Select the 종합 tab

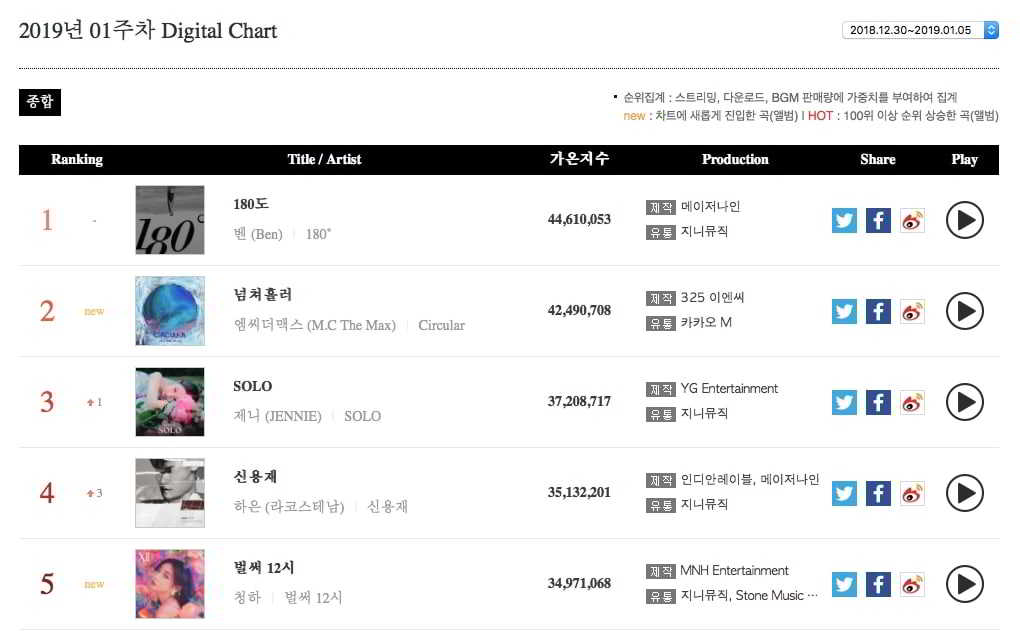(x=40, y=102)
